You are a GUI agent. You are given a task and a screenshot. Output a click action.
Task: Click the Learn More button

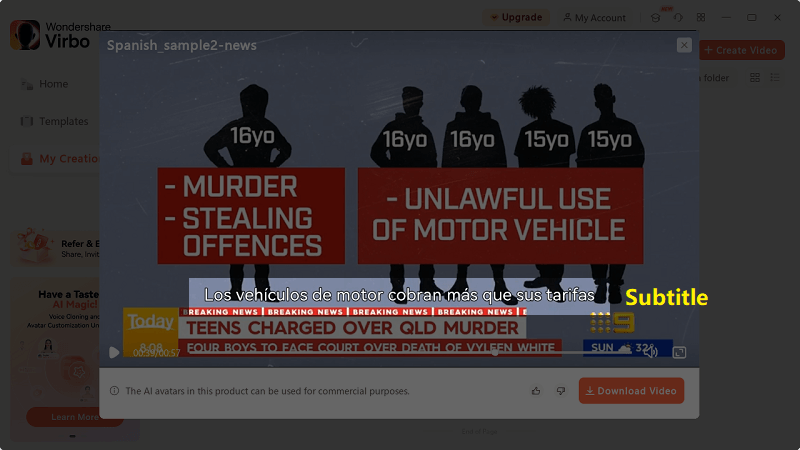(74, 417)
